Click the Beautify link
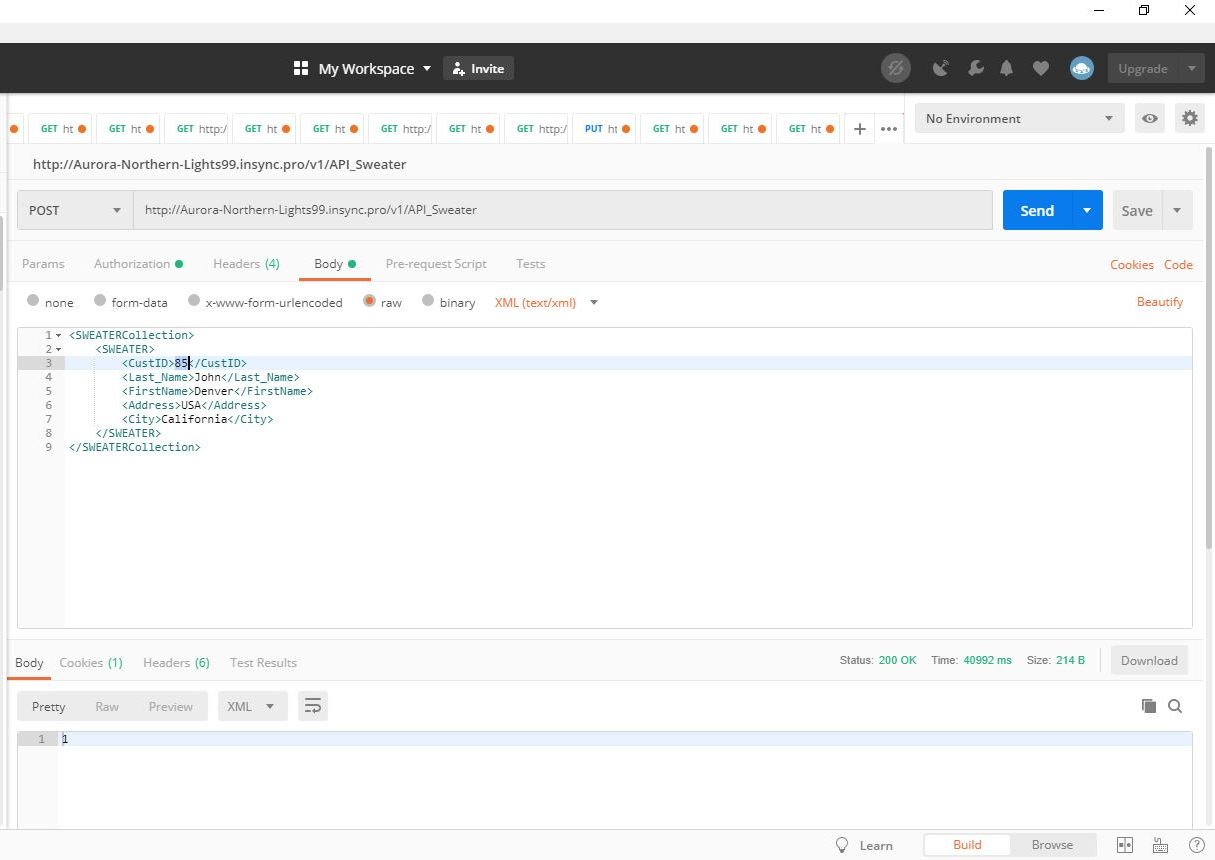 pyautogui.click(x=1159, y=302)
